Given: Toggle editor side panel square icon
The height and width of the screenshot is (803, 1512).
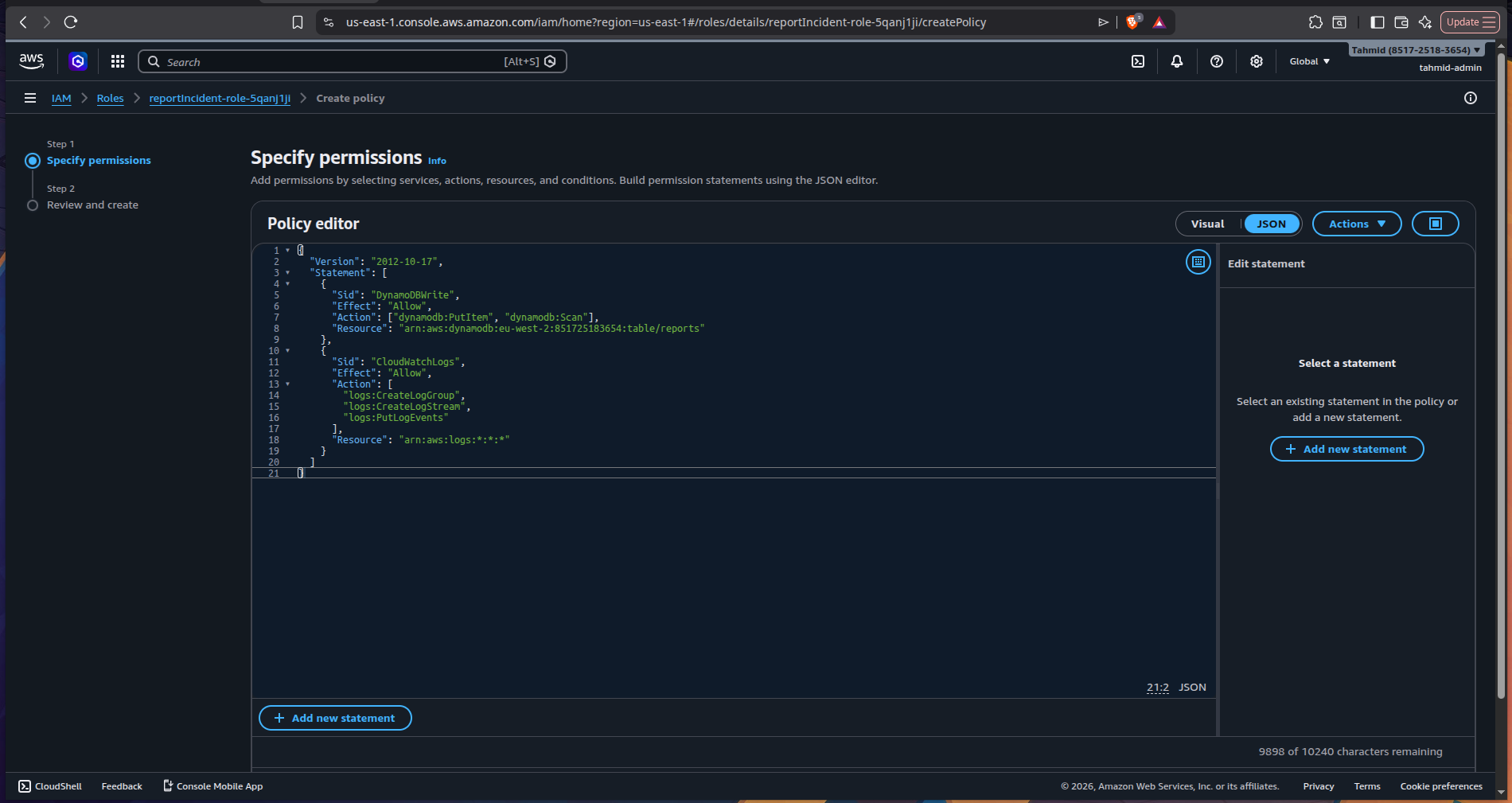Looking at the screenshot, I should (x=1436, y=224).
